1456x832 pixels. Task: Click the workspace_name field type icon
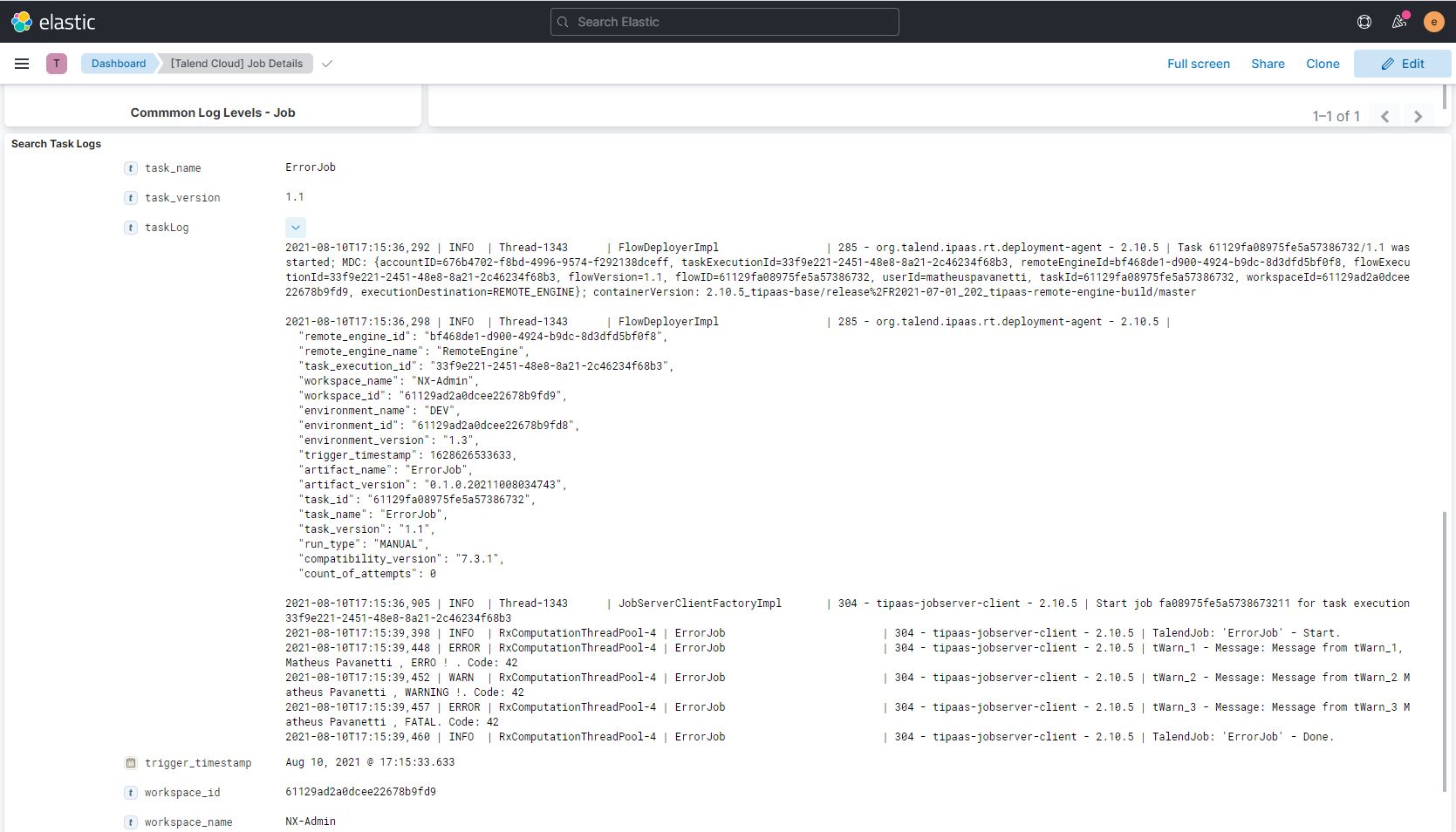[131, 822]
